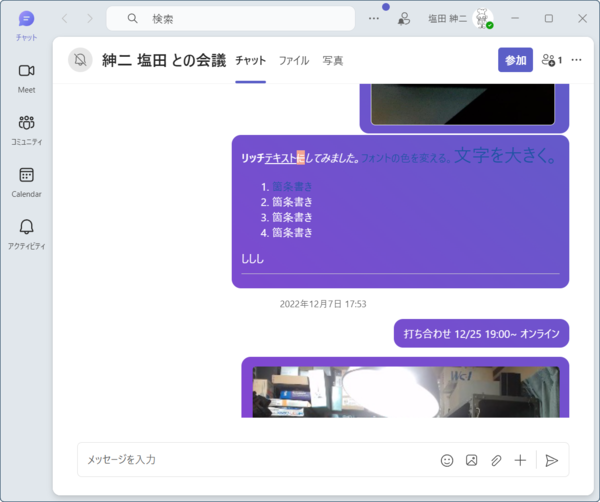600x502 pixels.
Task: Click the 塩田 紳二 user name
Action: tap(447, 18)
